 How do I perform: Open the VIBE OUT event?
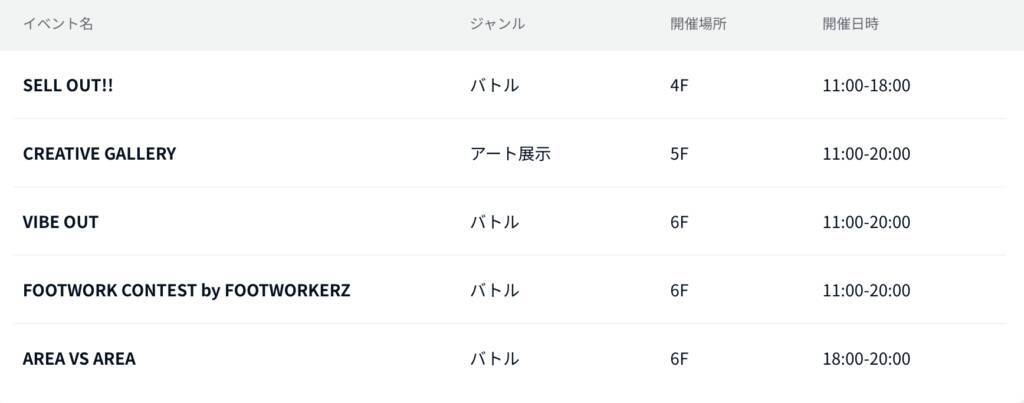pyautogui.click(x=61, y=222)
